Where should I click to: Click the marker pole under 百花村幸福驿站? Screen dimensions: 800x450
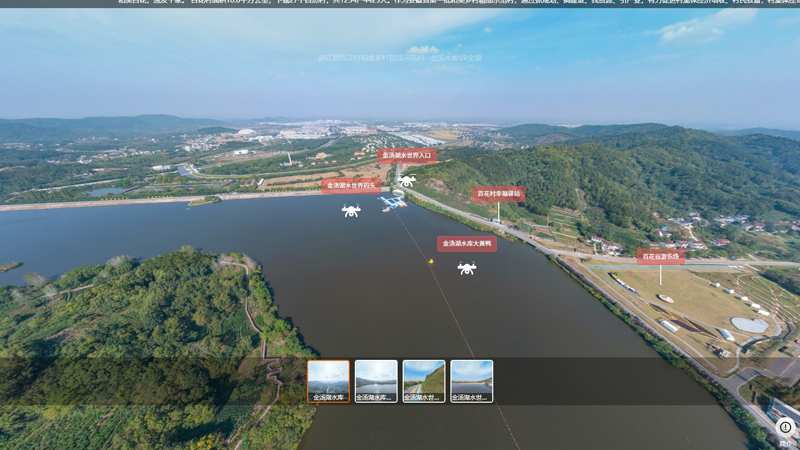[498, 212]
